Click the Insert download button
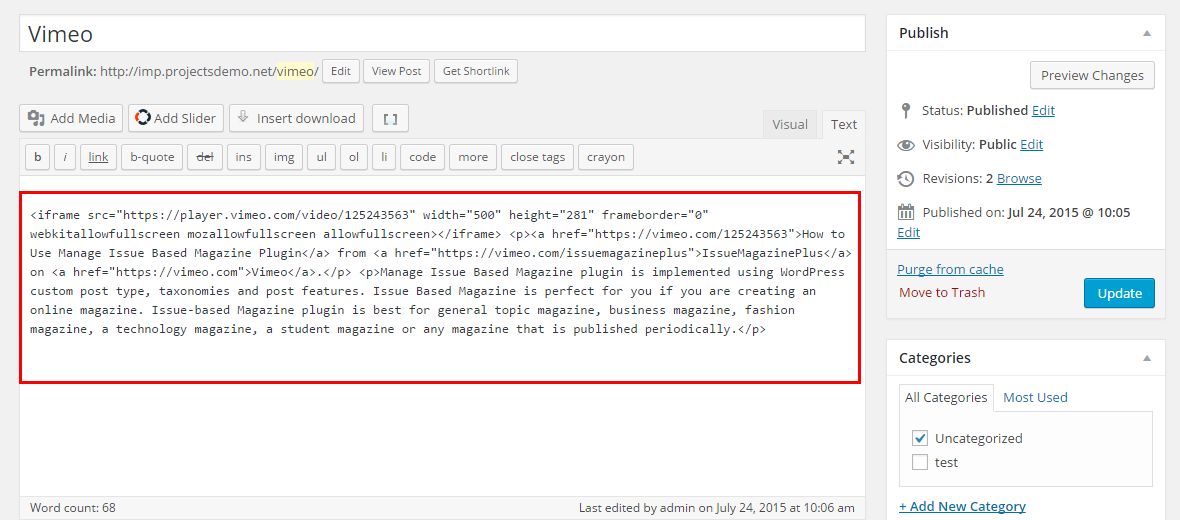Image resolution: width=1180 pixels, height=520 pixels. (295, 118)
